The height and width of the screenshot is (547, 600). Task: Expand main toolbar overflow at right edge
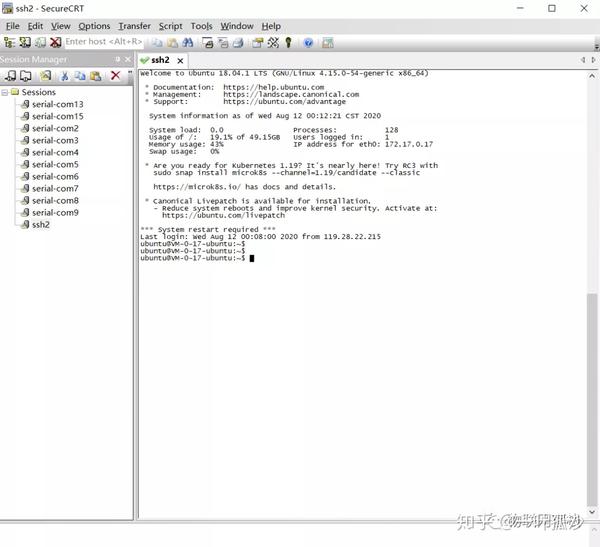point(597,46)
